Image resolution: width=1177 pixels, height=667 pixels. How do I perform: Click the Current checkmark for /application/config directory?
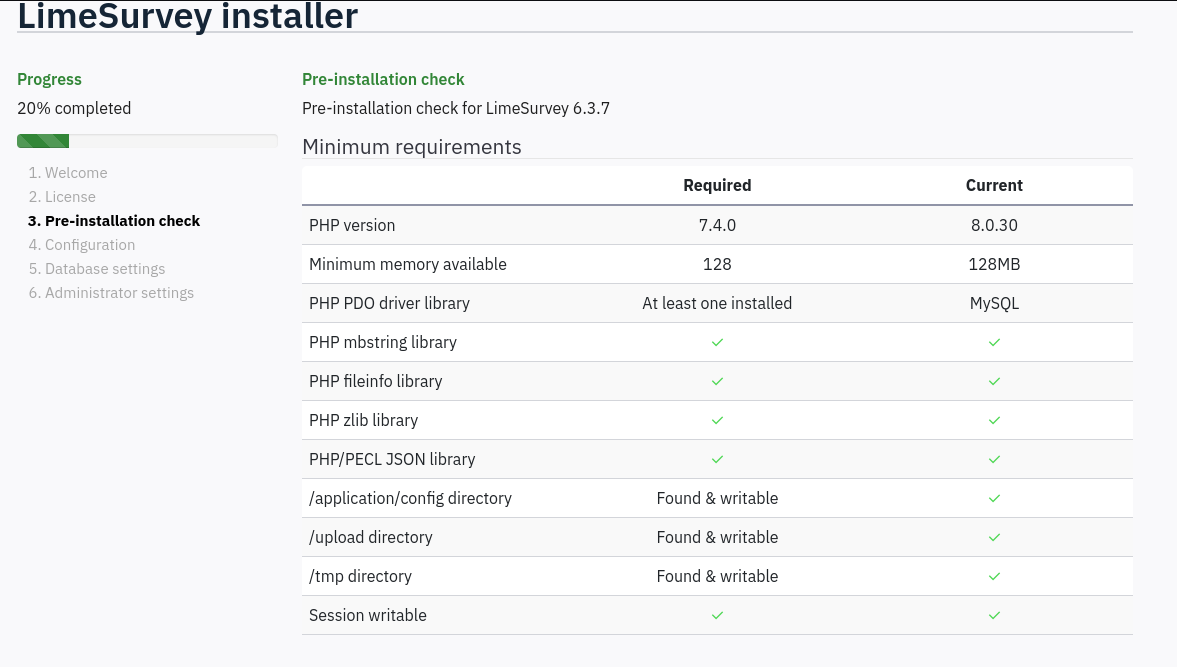[x=994, y=498]
